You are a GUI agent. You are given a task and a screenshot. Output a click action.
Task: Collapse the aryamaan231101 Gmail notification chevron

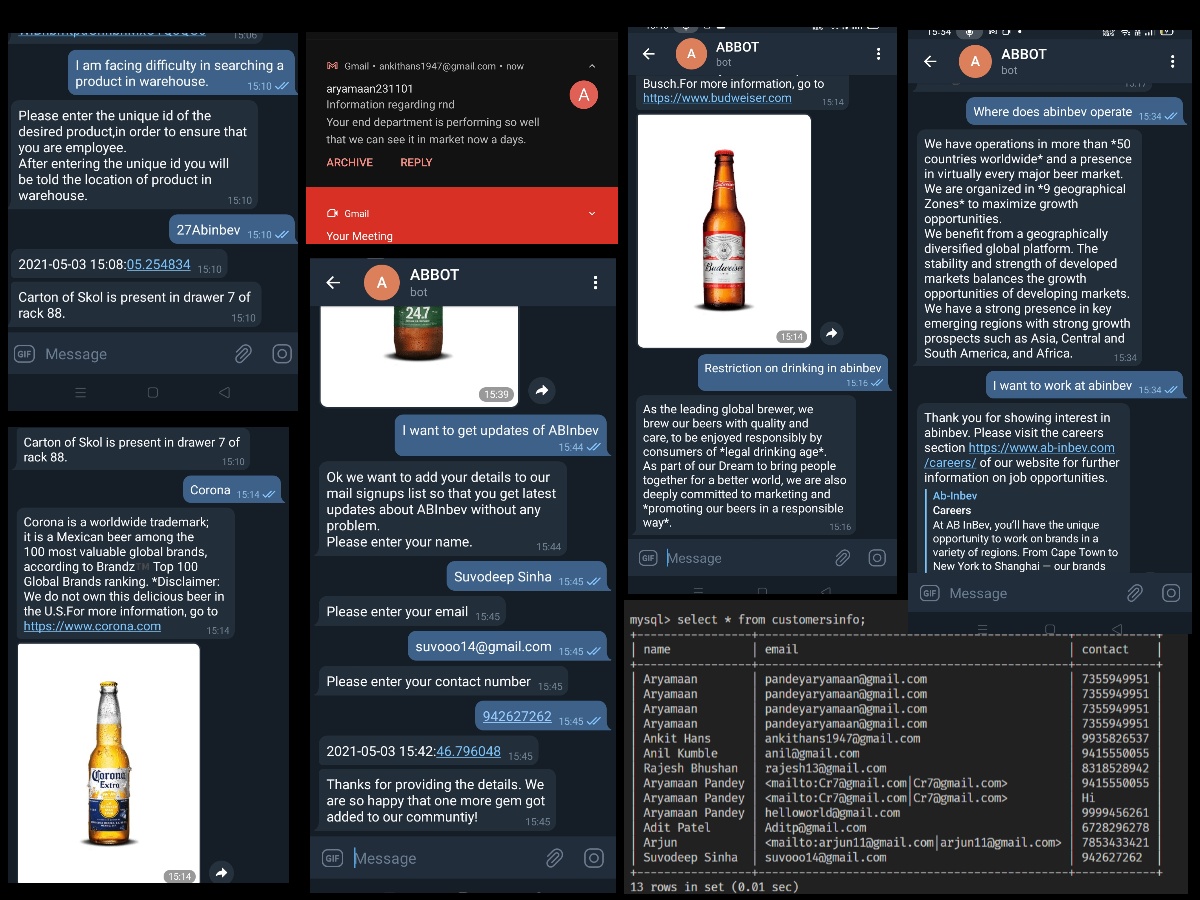(592, 66)
